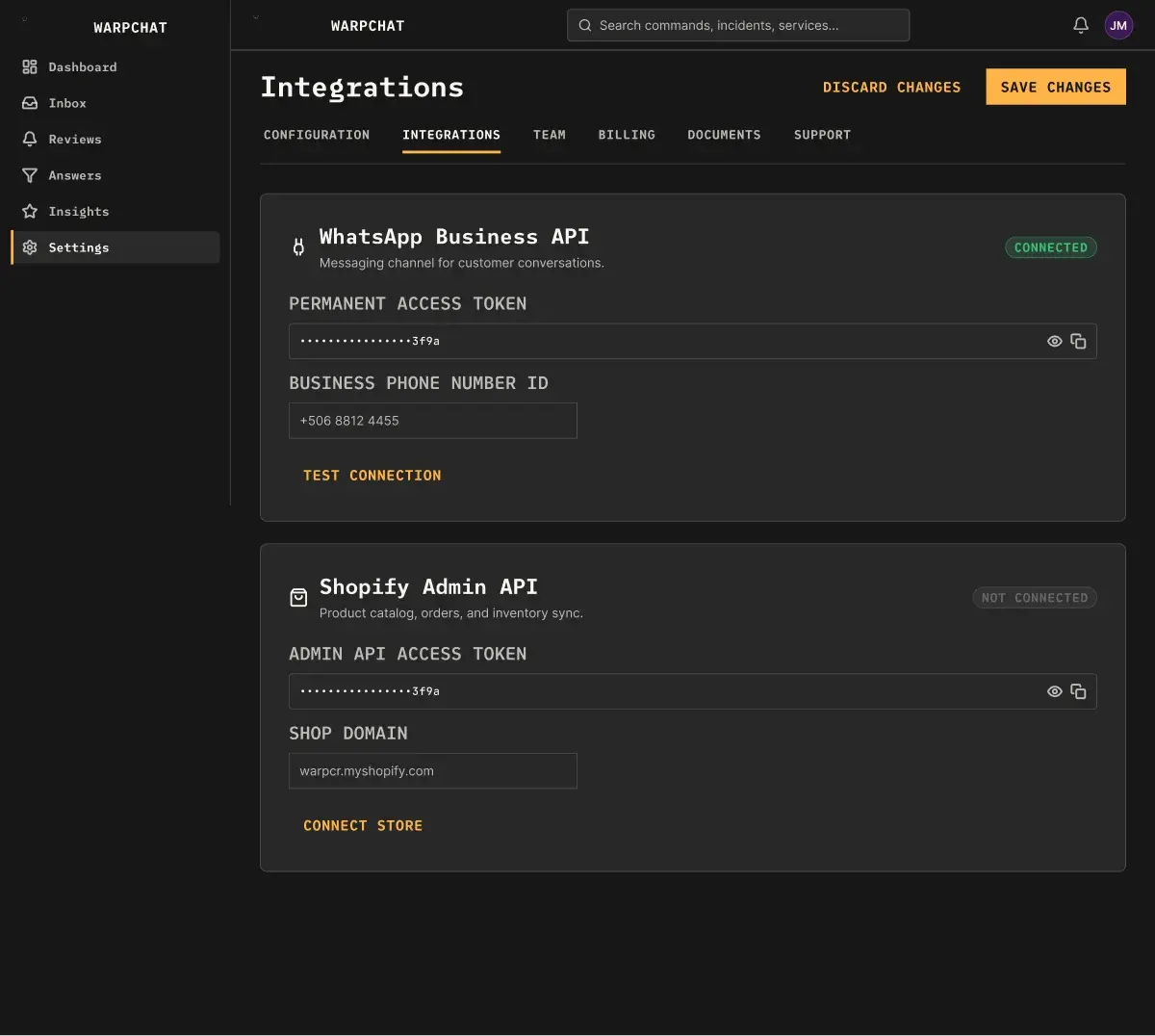
Task: Open Dashboard from the sidebar
Action: point(115,67)
